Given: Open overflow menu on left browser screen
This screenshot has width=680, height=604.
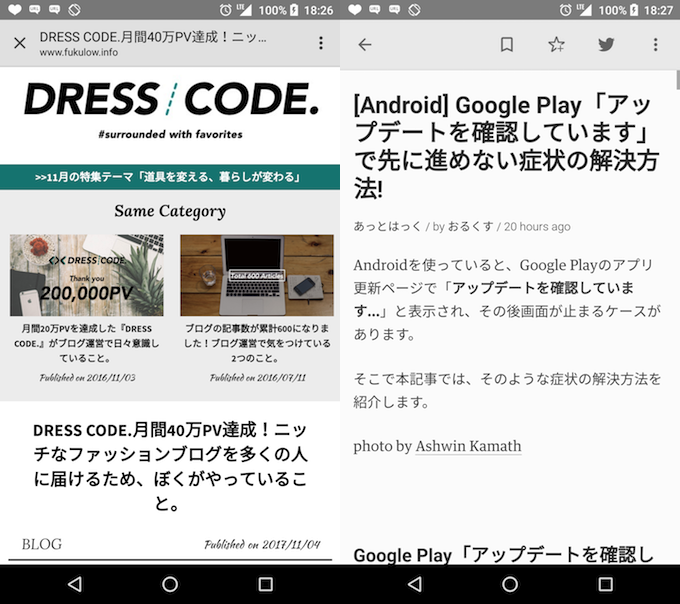Looking at the screenshot, I should tap(321, 43).
